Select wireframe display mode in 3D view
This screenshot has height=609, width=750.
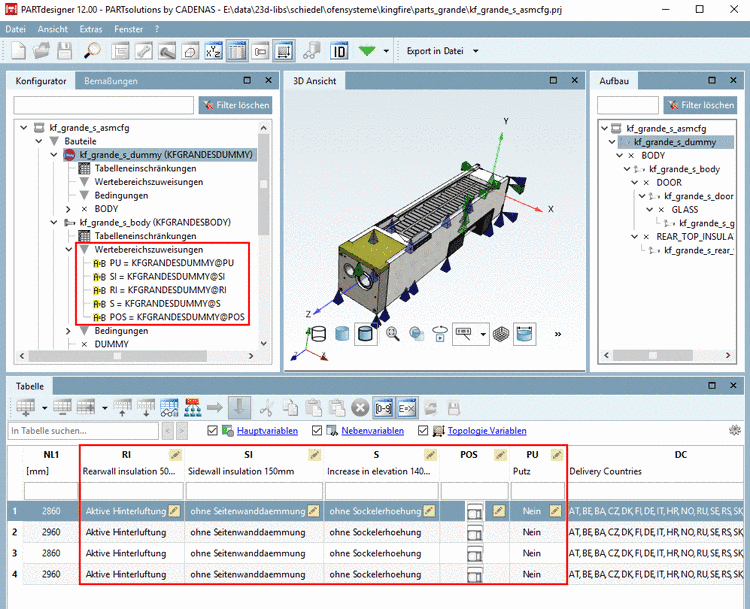tap(318, 333)
